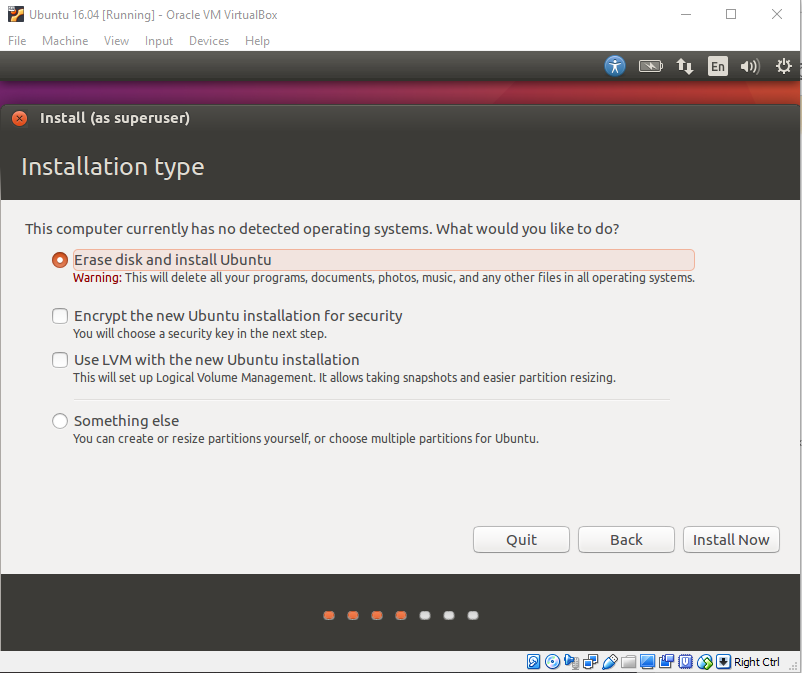Click the Install Now button
This screenshot has height=673, width=802.
click(731, 540)
